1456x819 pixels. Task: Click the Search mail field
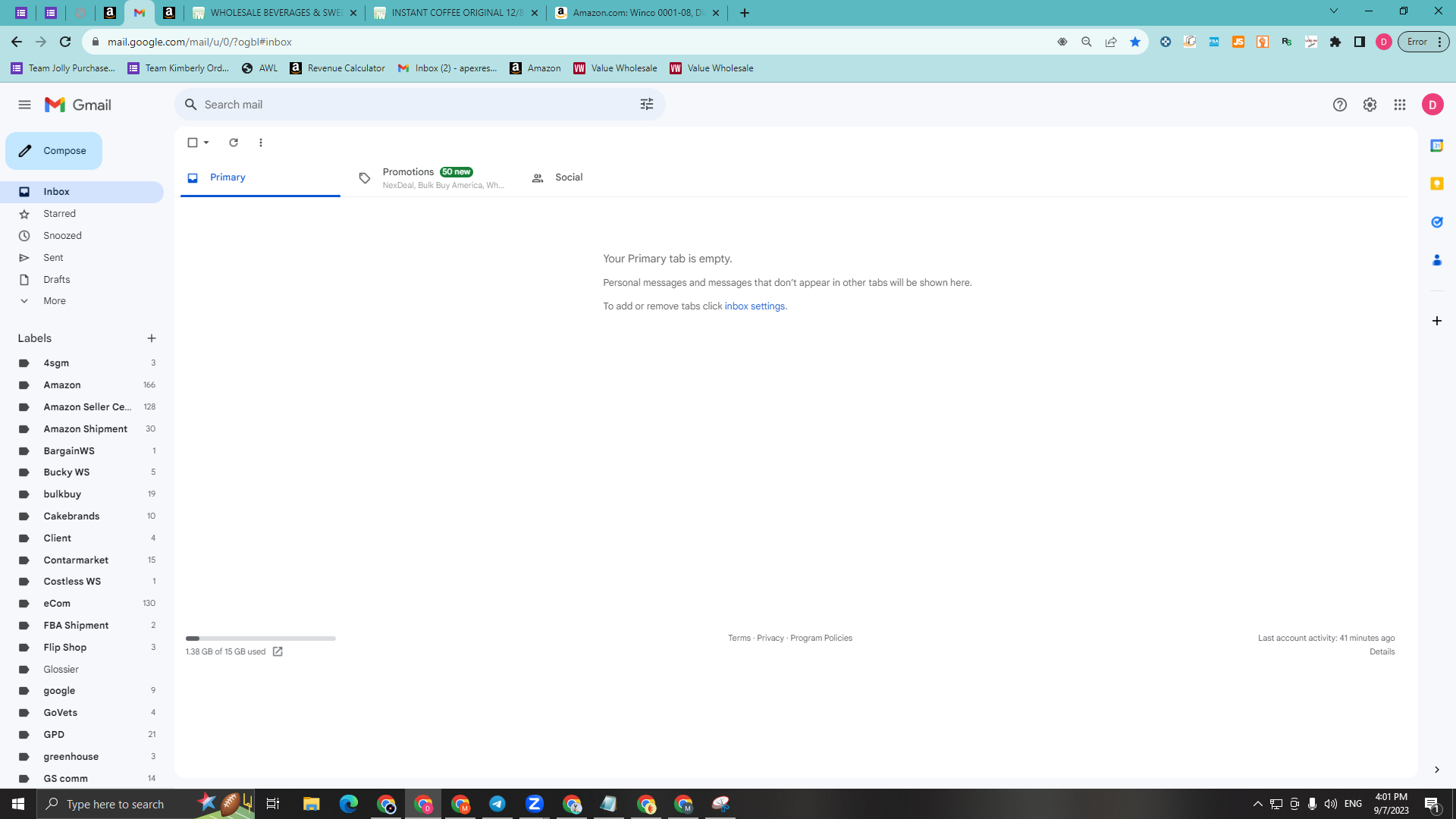[419, 105]
